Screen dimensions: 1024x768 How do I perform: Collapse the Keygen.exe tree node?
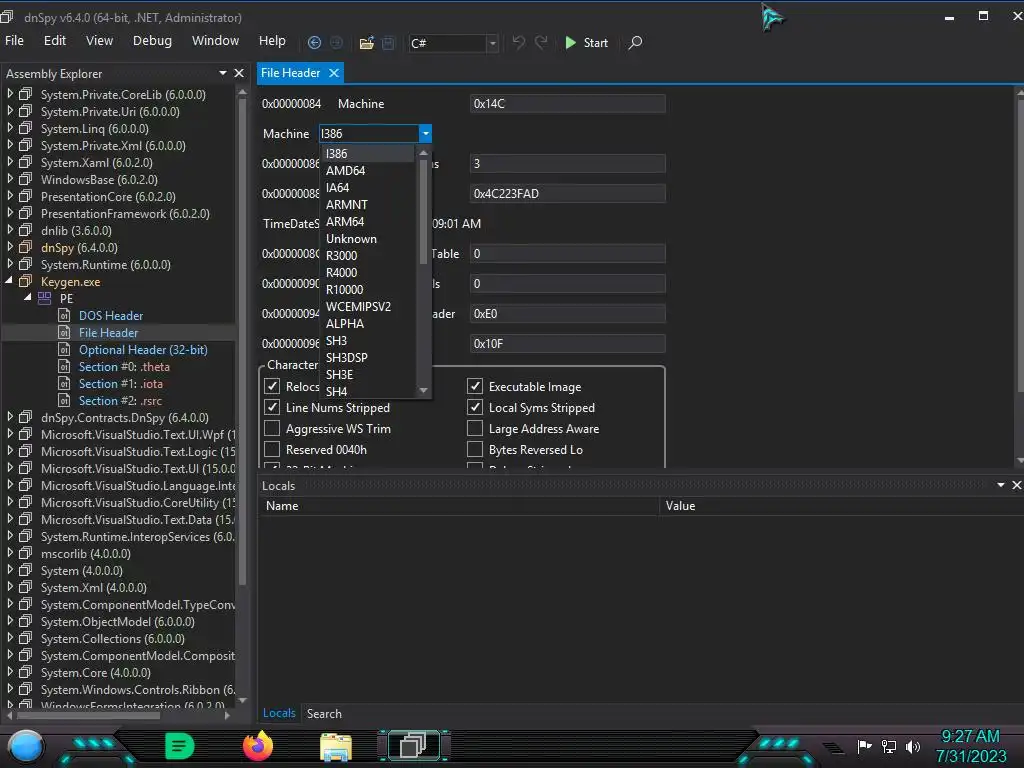[x=9, y=281]
